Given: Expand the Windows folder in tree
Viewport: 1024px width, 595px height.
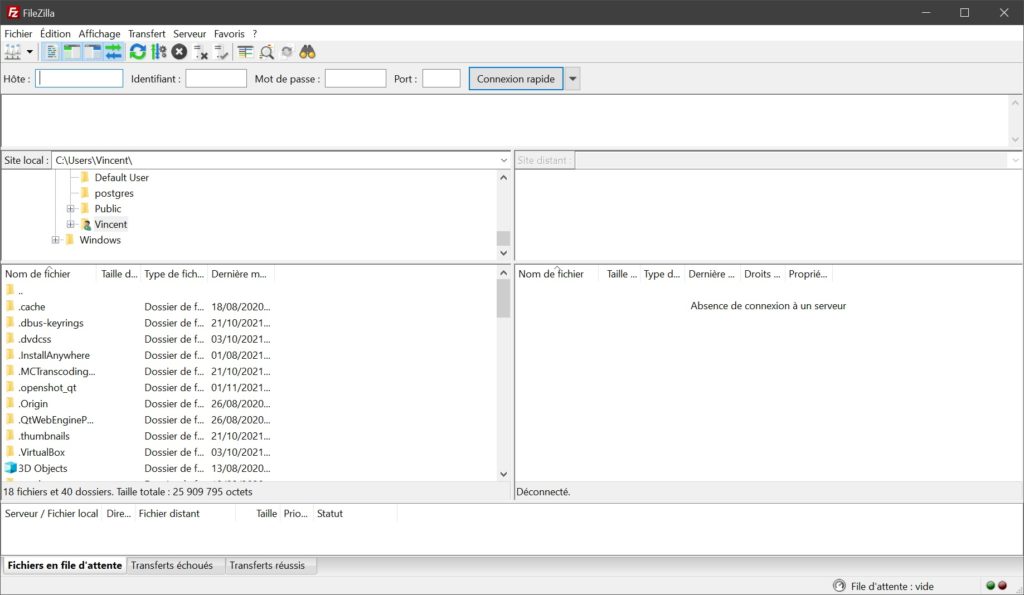Looking at the screenshot, I should (56, 240).
